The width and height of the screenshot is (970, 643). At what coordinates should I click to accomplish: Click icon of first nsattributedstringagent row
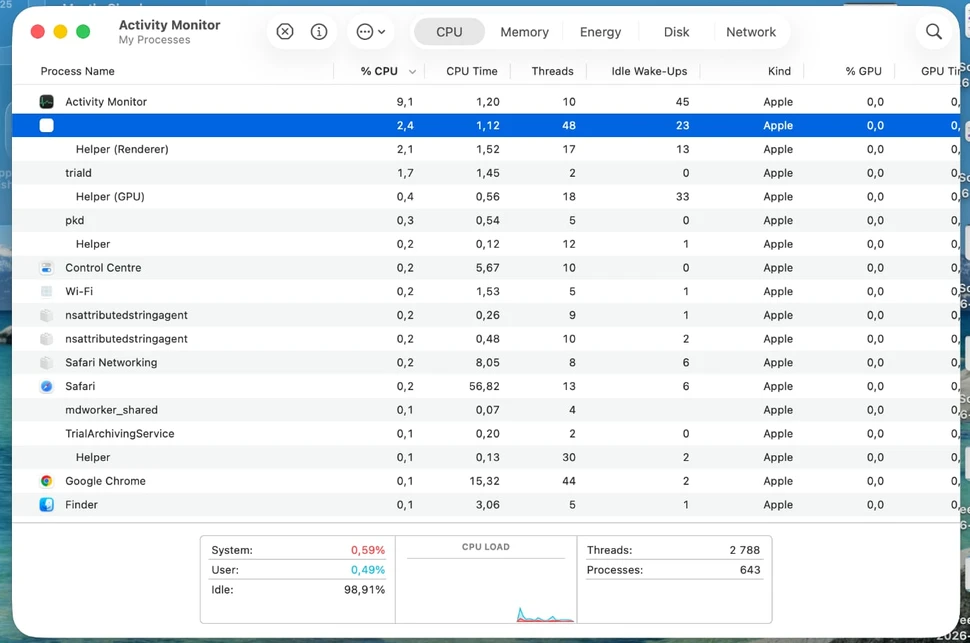pos(46,315)
